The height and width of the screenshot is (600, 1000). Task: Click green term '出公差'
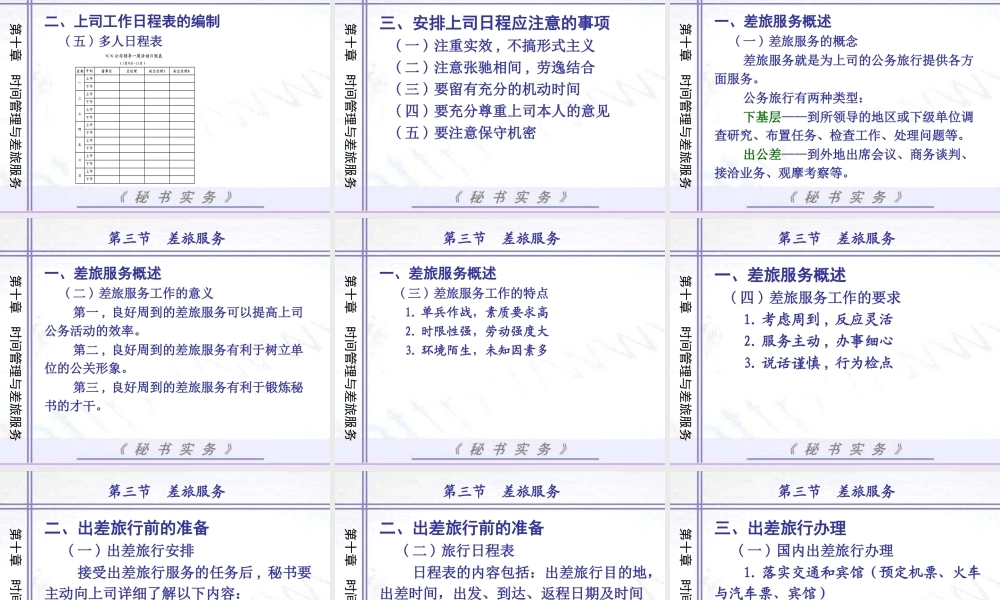click(762, 154)
